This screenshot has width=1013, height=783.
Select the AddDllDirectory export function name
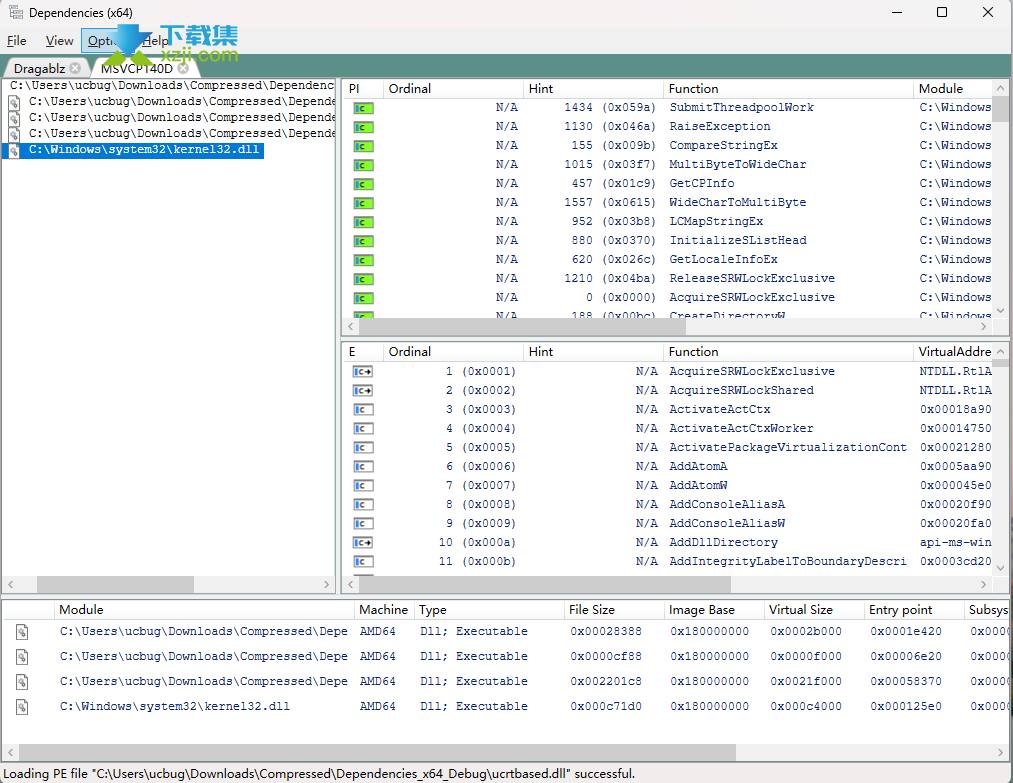(x=724, y=543)
